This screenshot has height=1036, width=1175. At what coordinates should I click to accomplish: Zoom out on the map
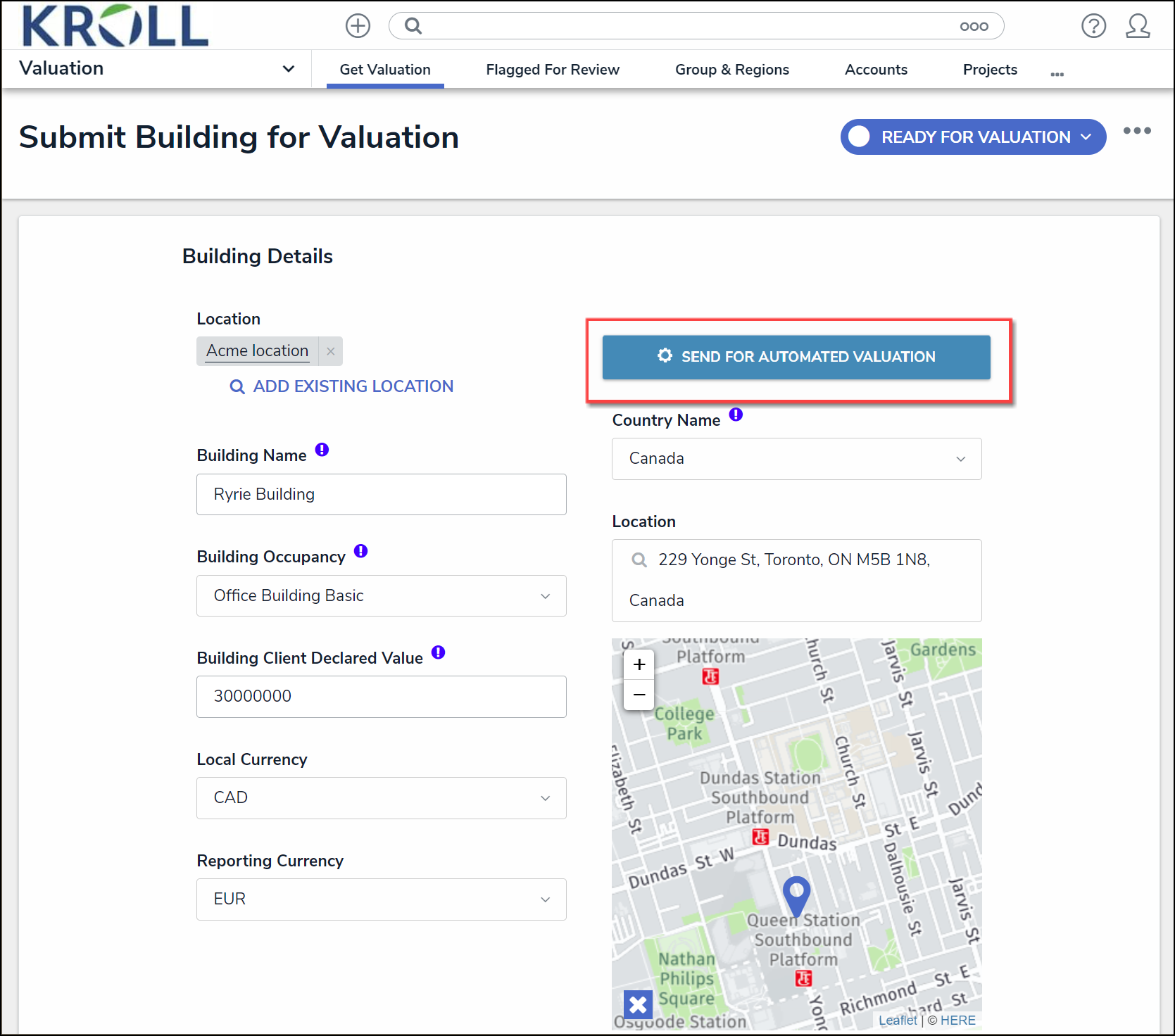pyautogui.click(x=639, y=695)
